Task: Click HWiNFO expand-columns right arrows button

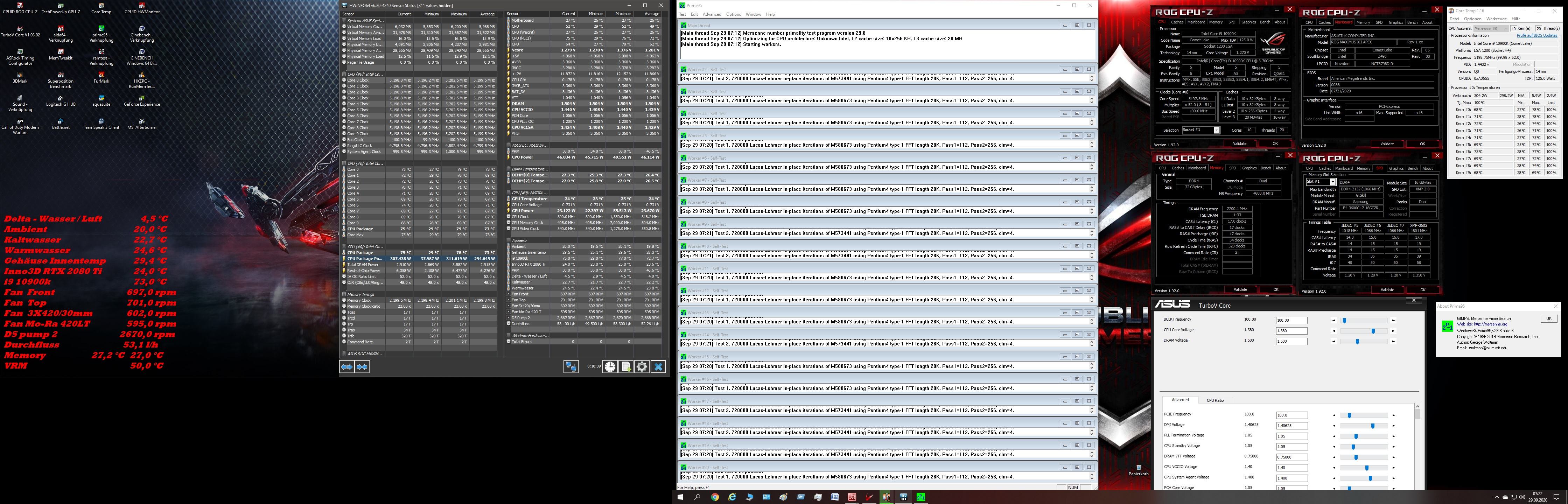Action: click(362, 366)
